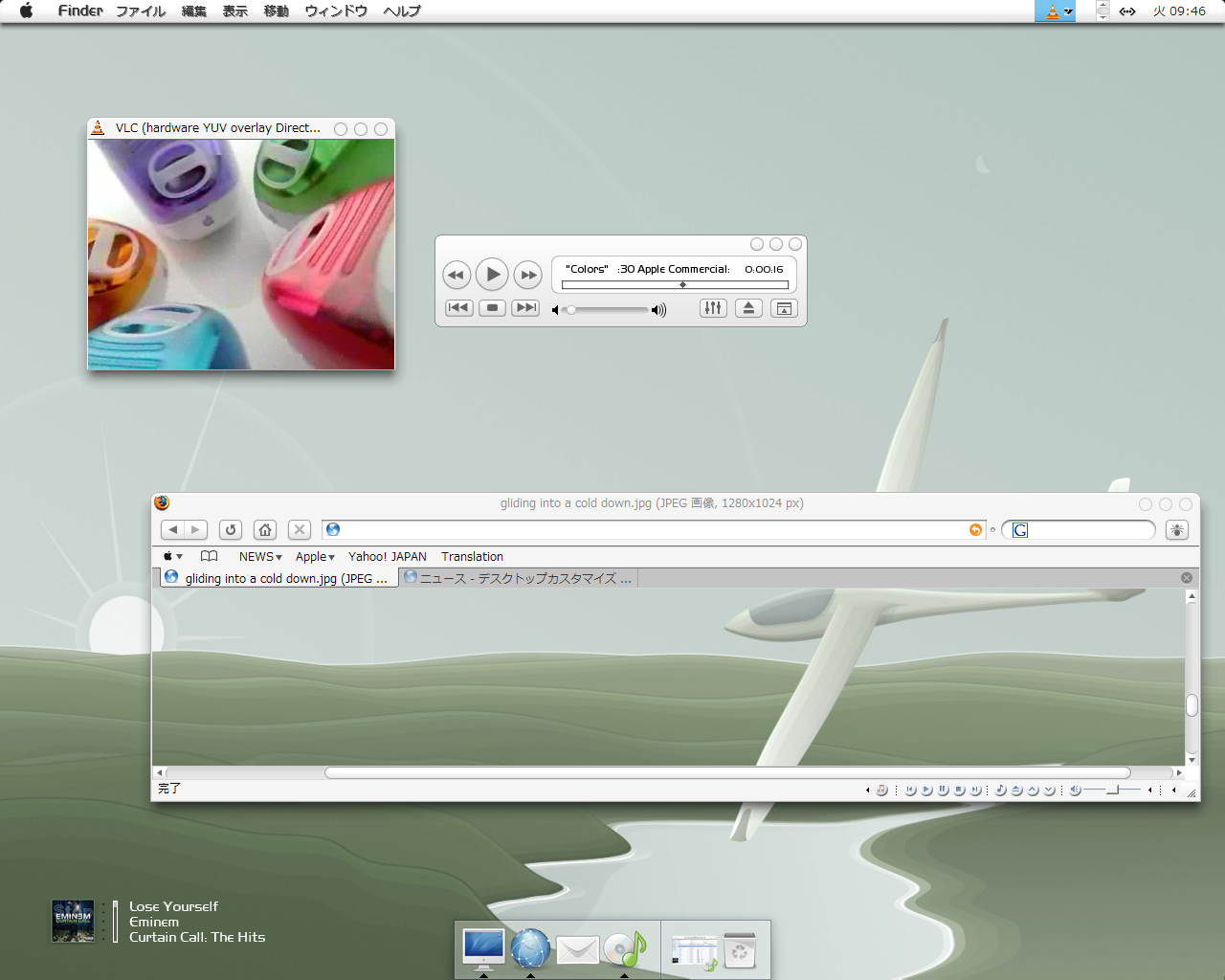The image size is (1225, 980).
Task: Click the Firefox vertical scrollbar thumb
Action: [1192, 705]
